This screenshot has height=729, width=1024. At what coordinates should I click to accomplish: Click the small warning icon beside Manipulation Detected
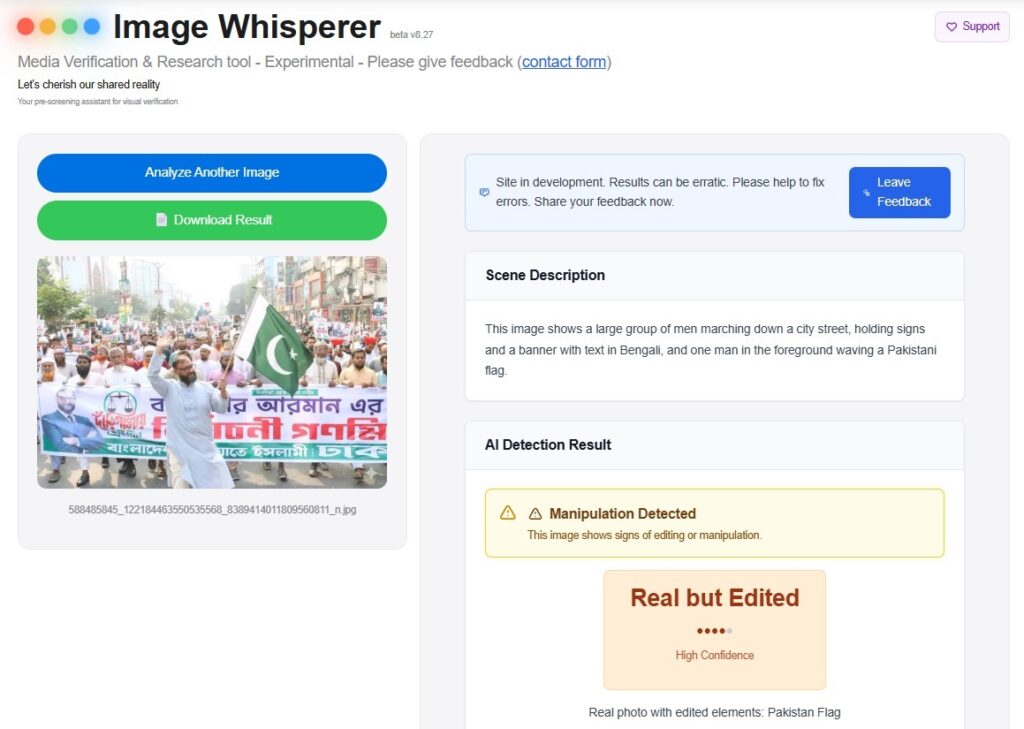tap(535, 514)
